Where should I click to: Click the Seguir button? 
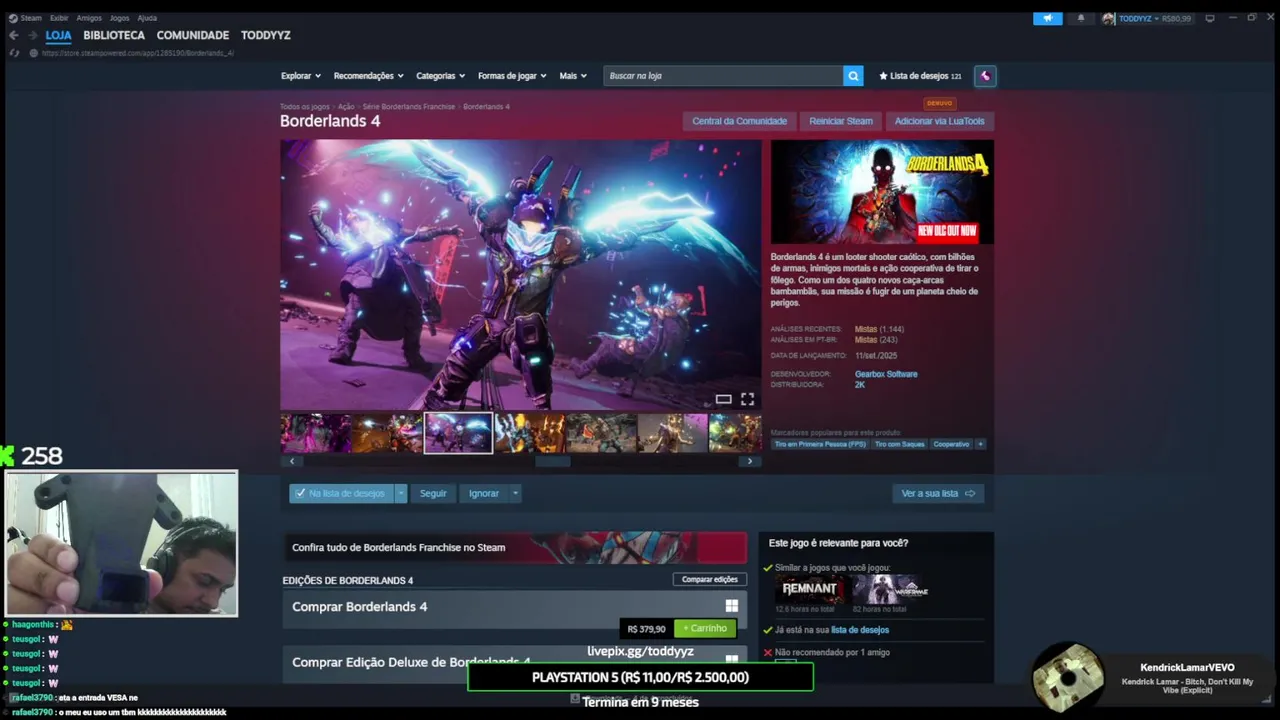pyautogui.click(x=433, y=493)
